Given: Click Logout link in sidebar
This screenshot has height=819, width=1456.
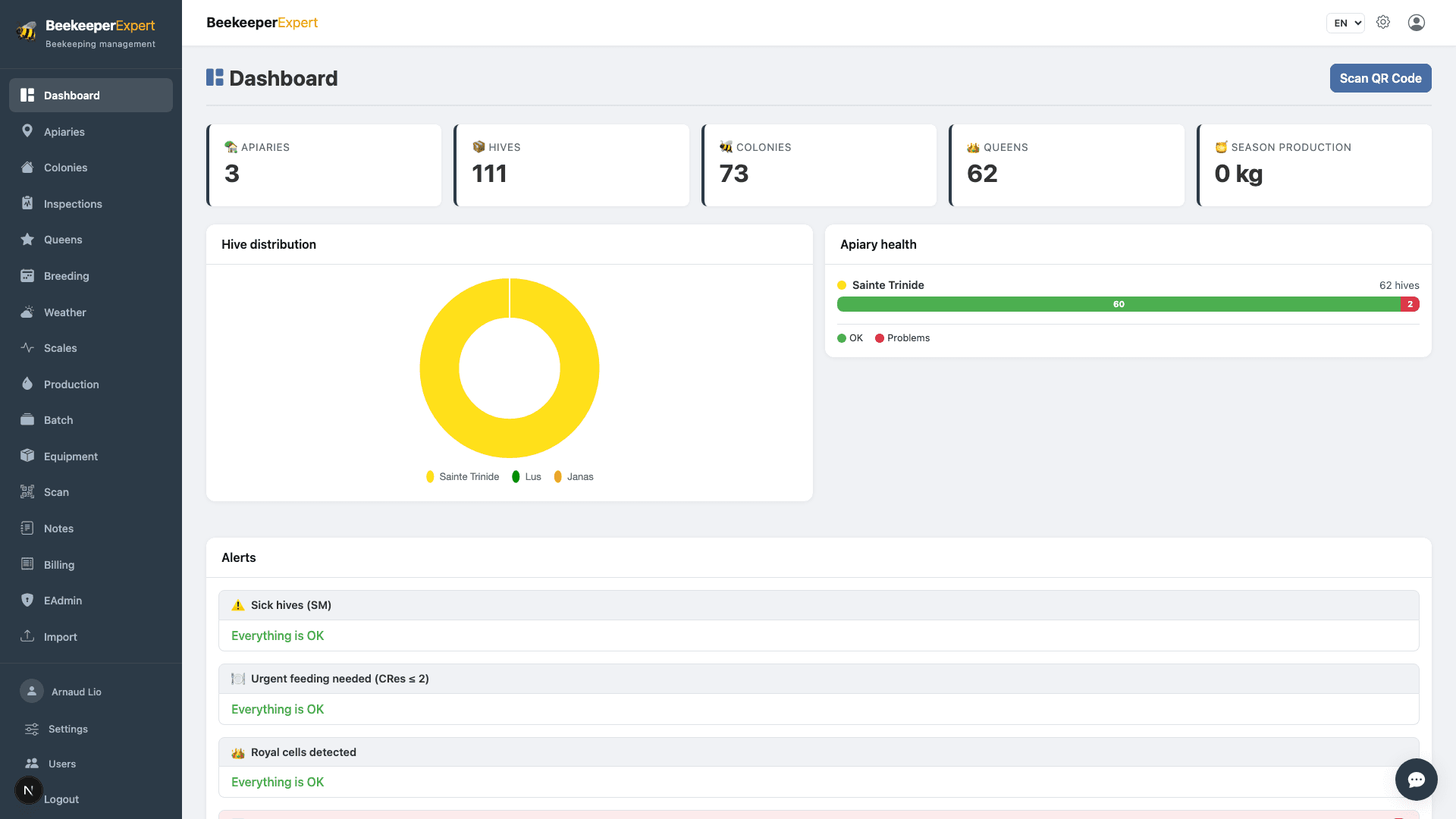Looking at the screenshot, I should (x=61, y=799).
